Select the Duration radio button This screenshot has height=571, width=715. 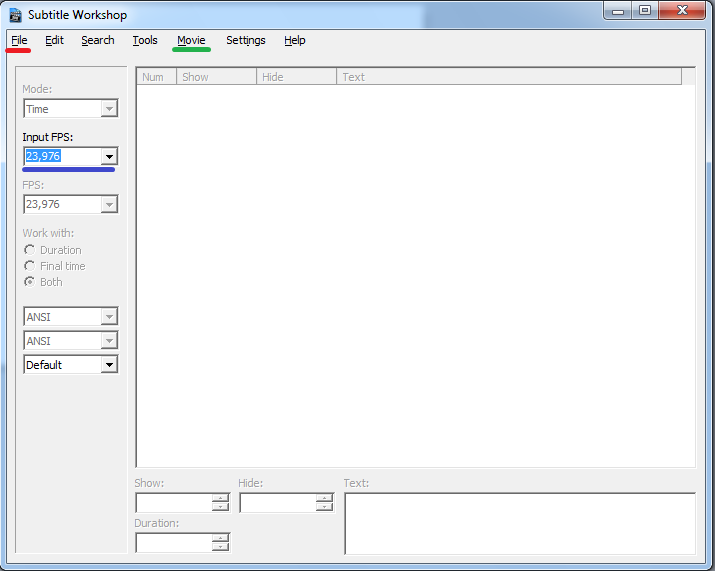pos(31,250)
